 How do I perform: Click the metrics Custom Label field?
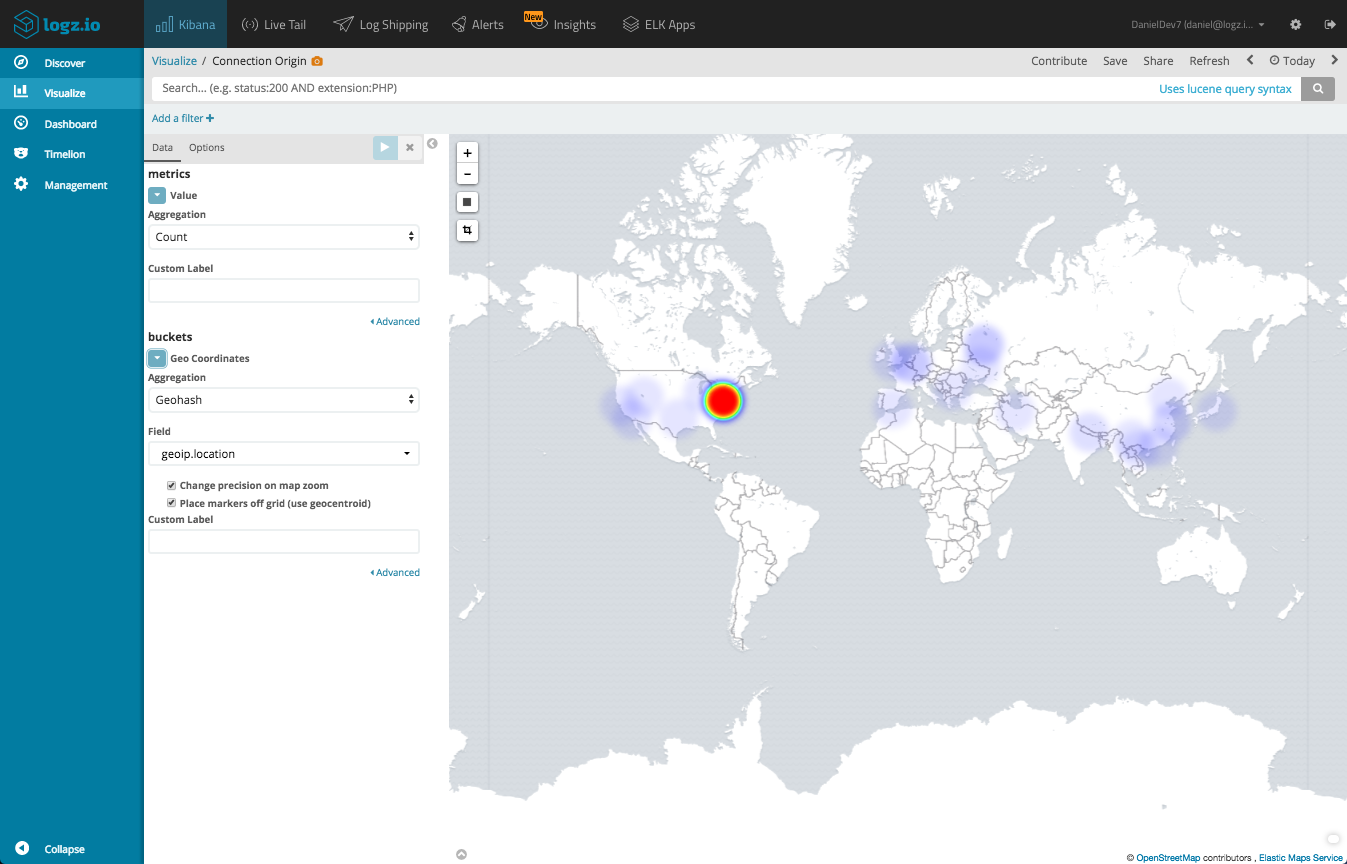[284, 291]
